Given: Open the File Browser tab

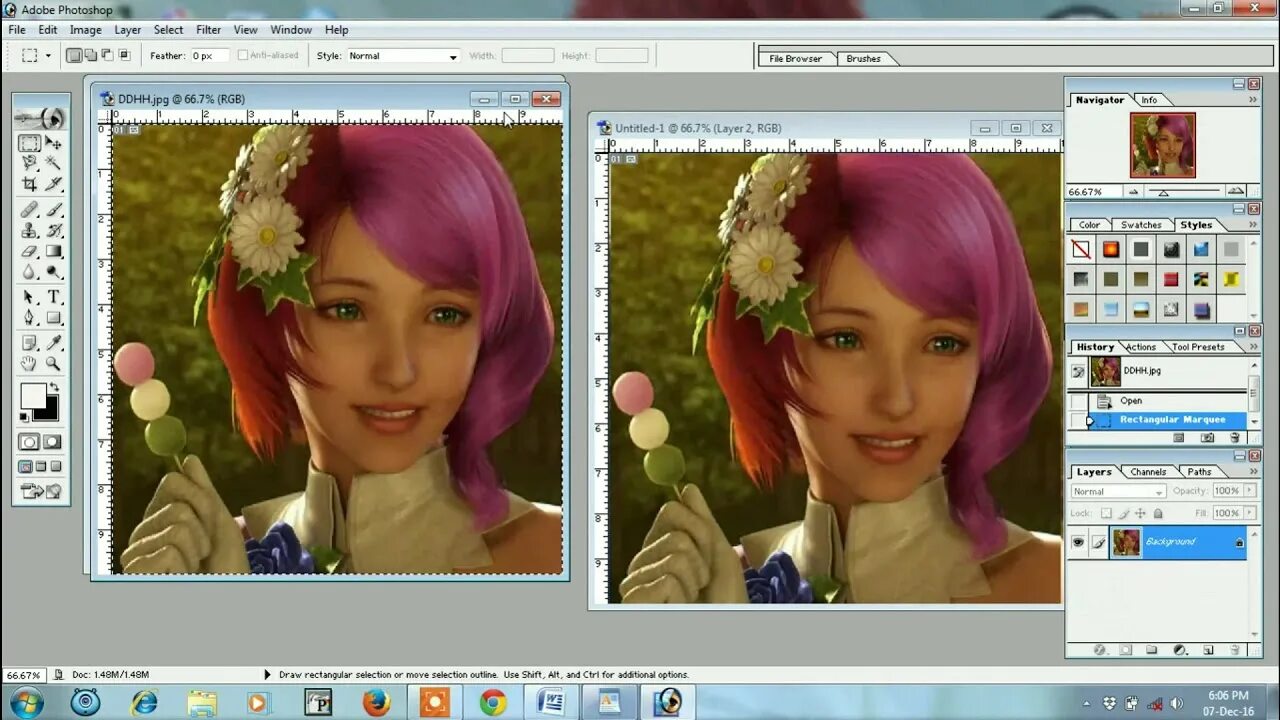Looking at the screenshot, I should point(795,59).
